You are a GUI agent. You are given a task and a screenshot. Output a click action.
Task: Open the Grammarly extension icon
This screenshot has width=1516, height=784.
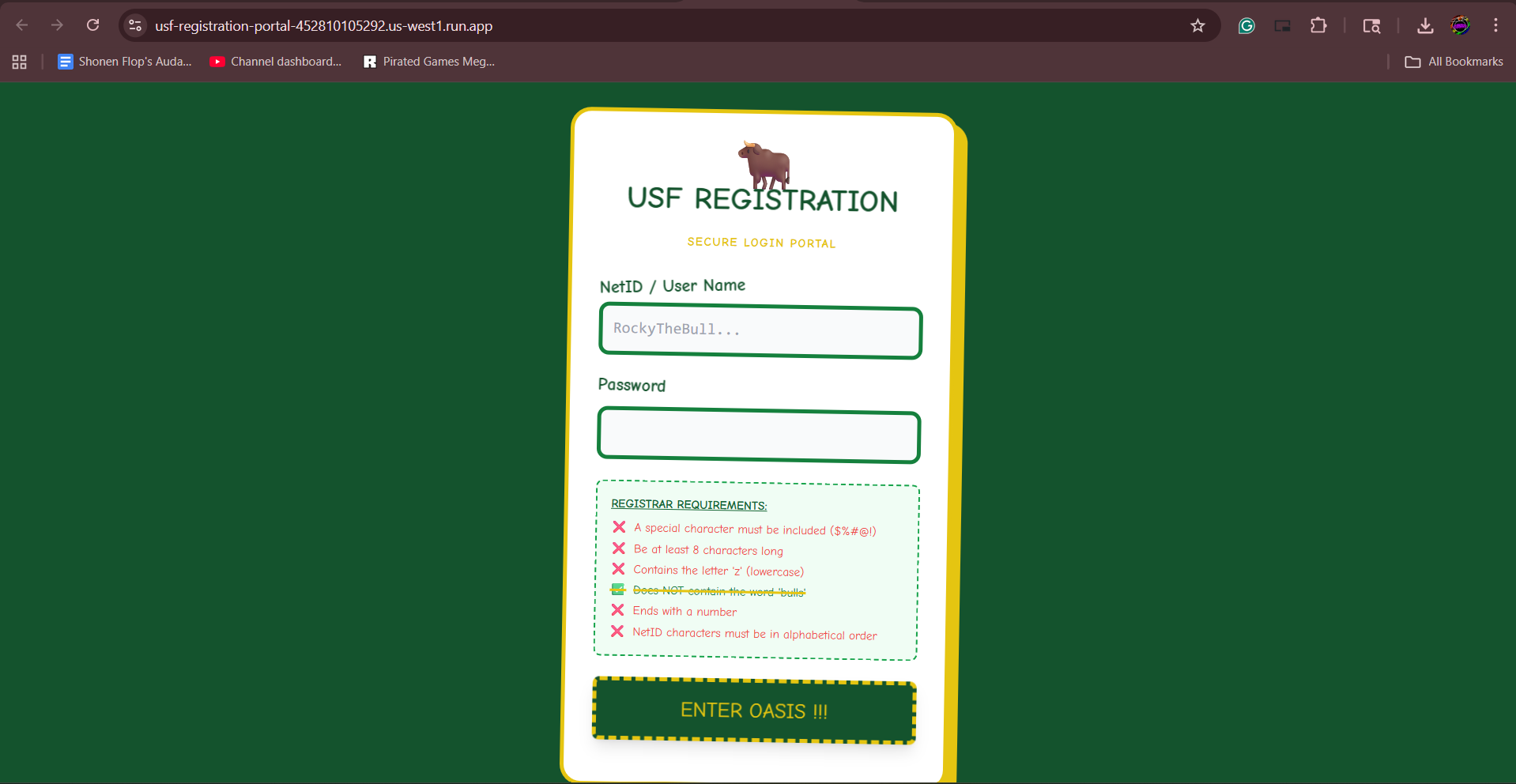pyautogui.click(x=1246, y=25)
